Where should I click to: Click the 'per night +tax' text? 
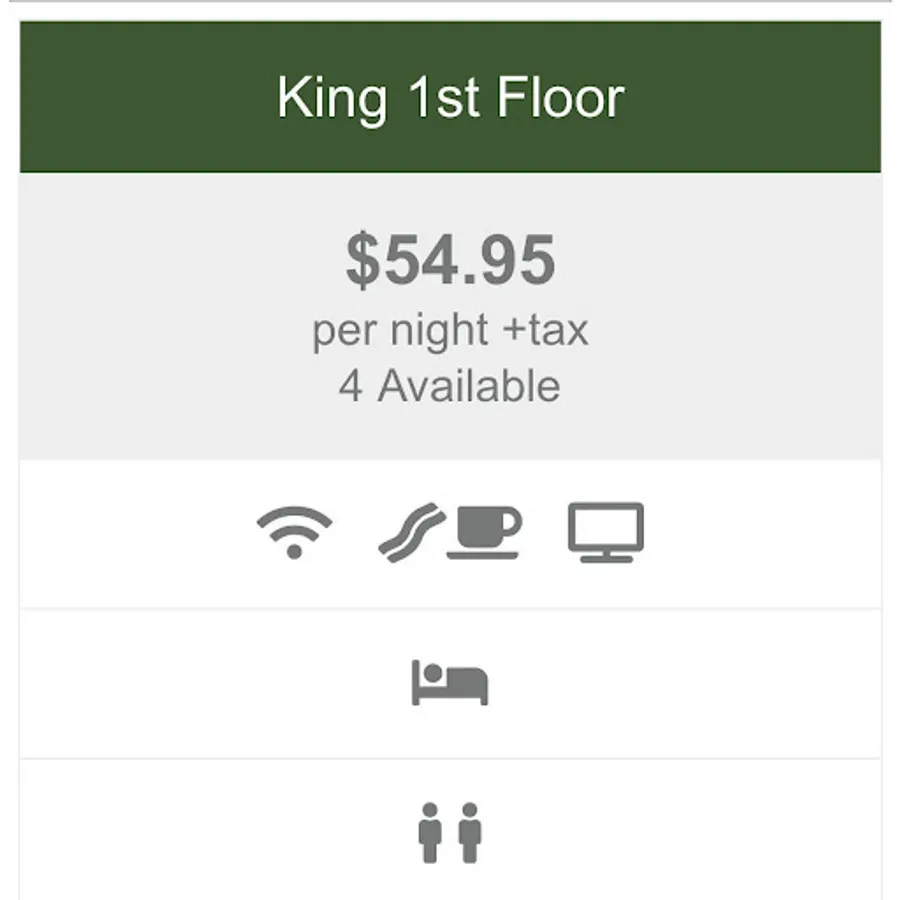451,331
